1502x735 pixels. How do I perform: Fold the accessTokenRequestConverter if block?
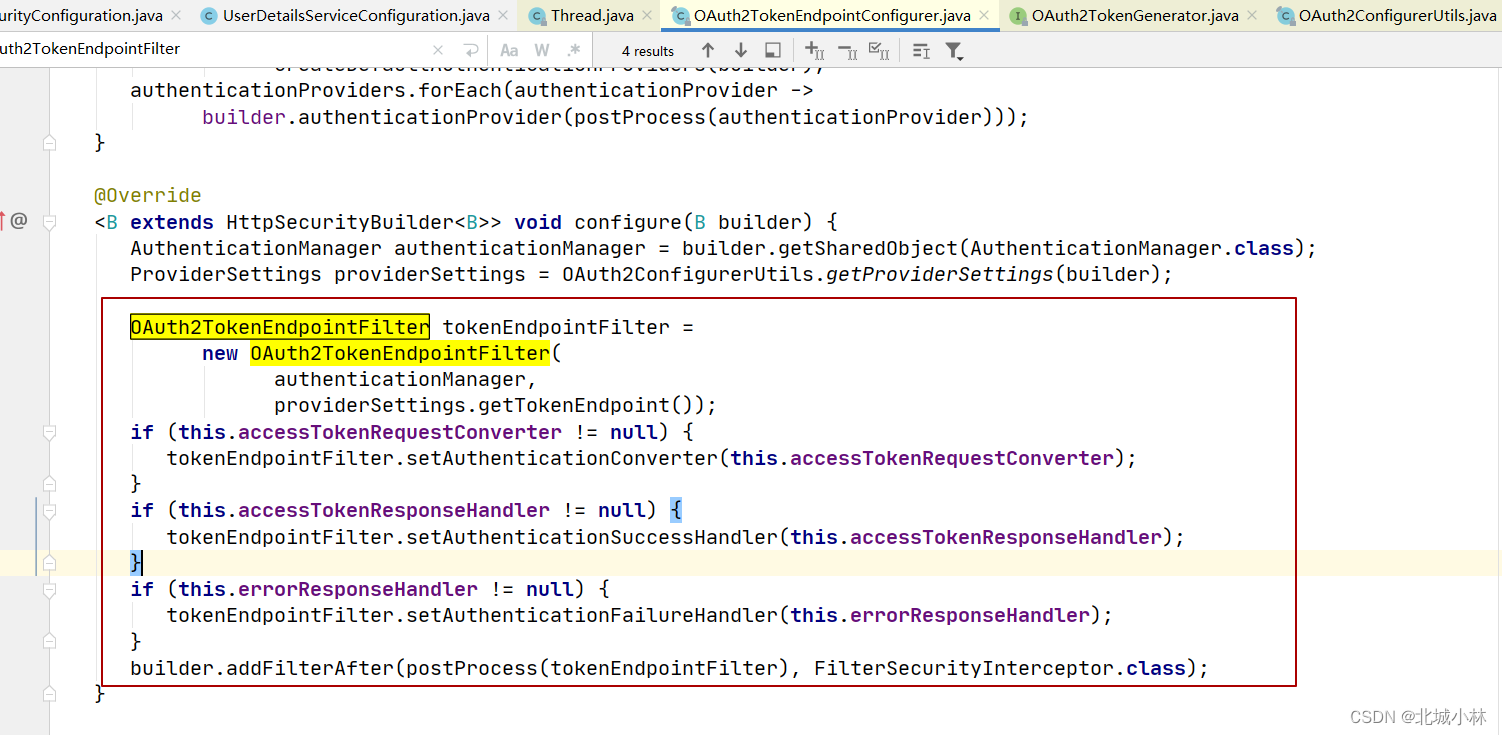(x=49, y=432)
